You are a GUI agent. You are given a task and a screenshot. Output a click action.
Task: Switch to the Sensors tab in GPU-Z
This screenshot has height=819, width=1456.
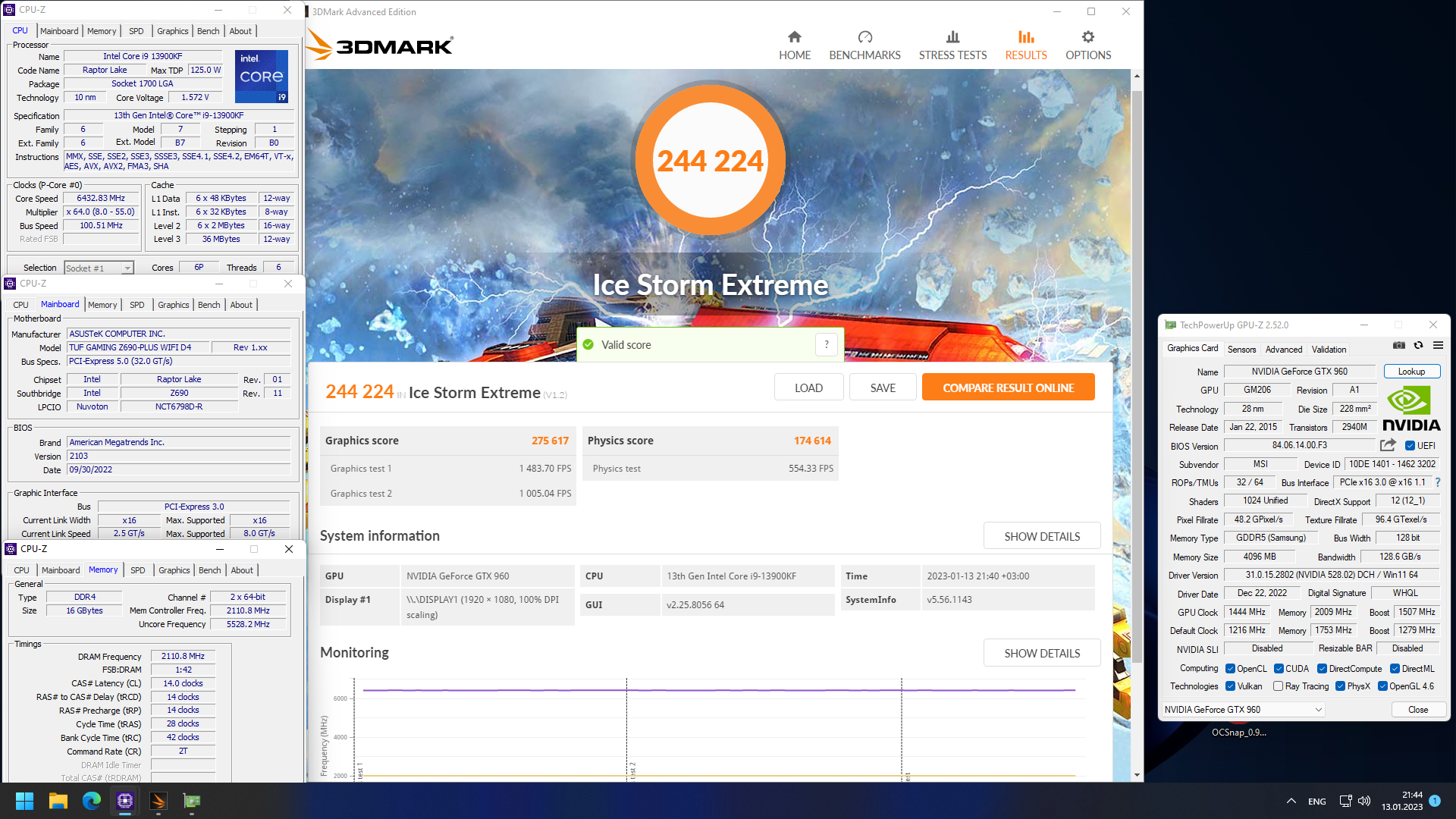click(x=1241, y=350)
